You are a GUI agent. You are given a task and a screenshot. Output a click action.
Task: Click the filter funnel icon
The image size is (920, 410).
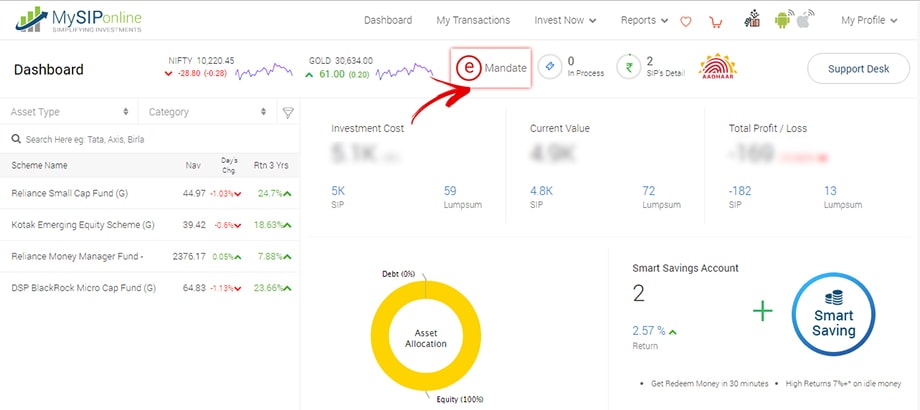point(288,112)
